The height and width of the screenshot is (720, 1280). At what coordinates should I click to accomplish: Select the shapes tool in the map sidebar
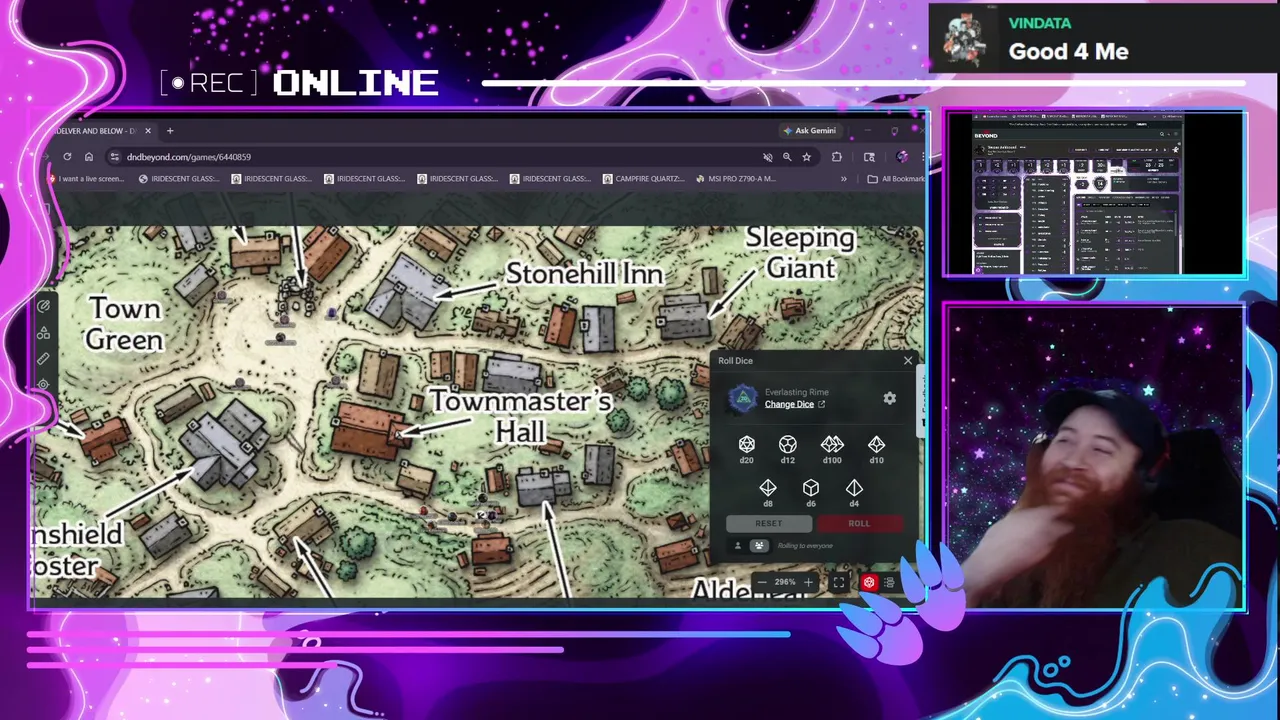pos(43,333)
